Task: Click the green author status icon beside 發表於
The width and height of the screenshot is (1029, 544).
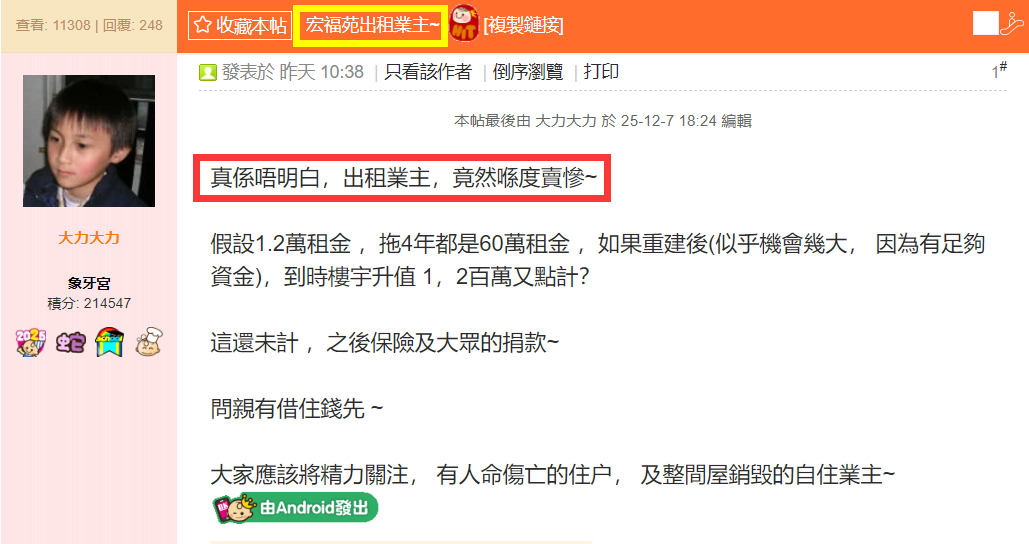Action: click(207, 72)
